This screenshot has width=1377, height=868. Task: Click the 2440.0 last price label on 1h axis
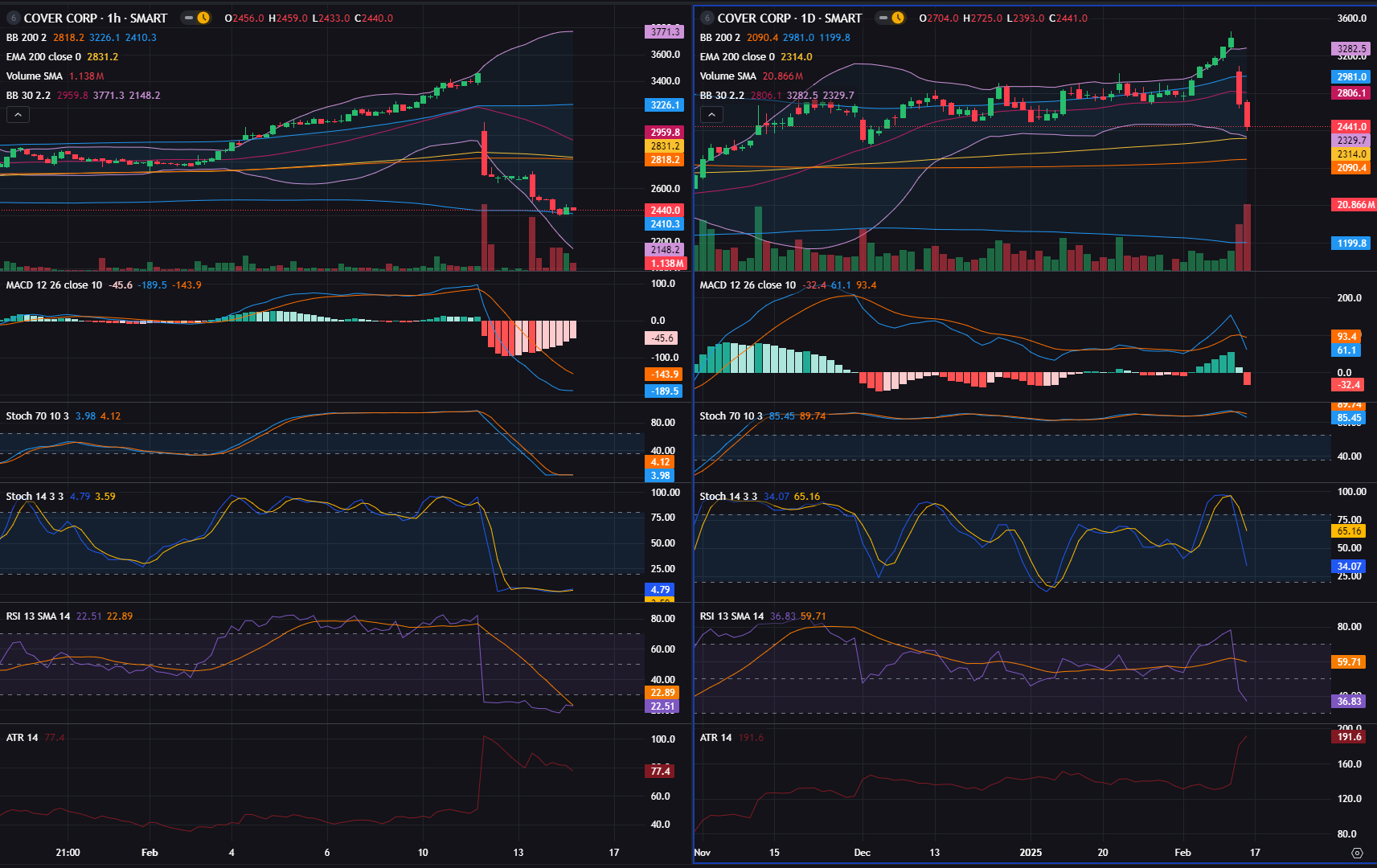pyautogui.click(x=665, y=211)
